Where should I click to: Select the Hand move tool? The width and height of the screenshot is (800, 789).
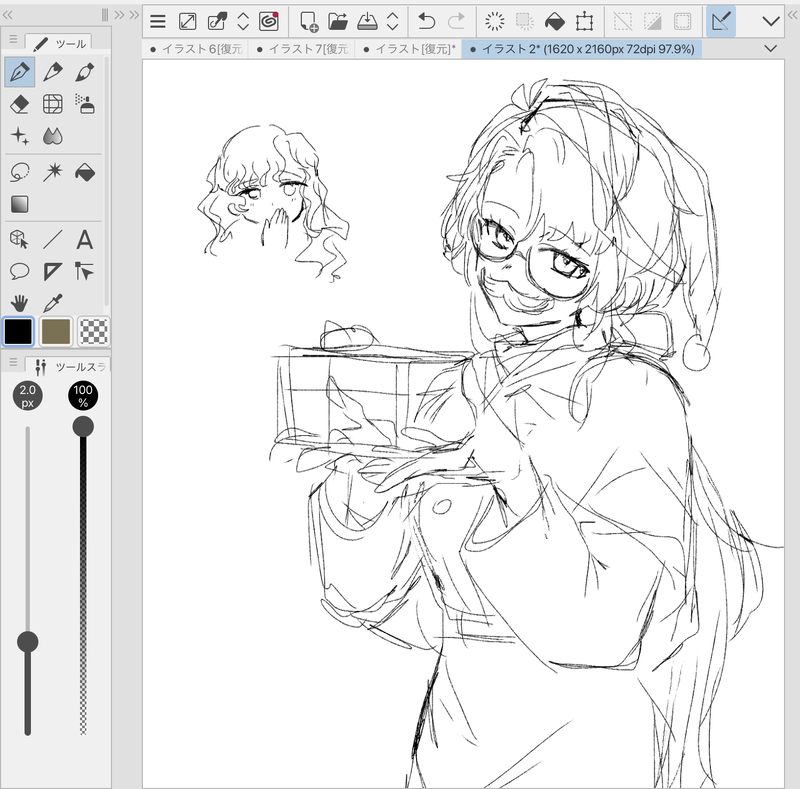pos(20,303)
